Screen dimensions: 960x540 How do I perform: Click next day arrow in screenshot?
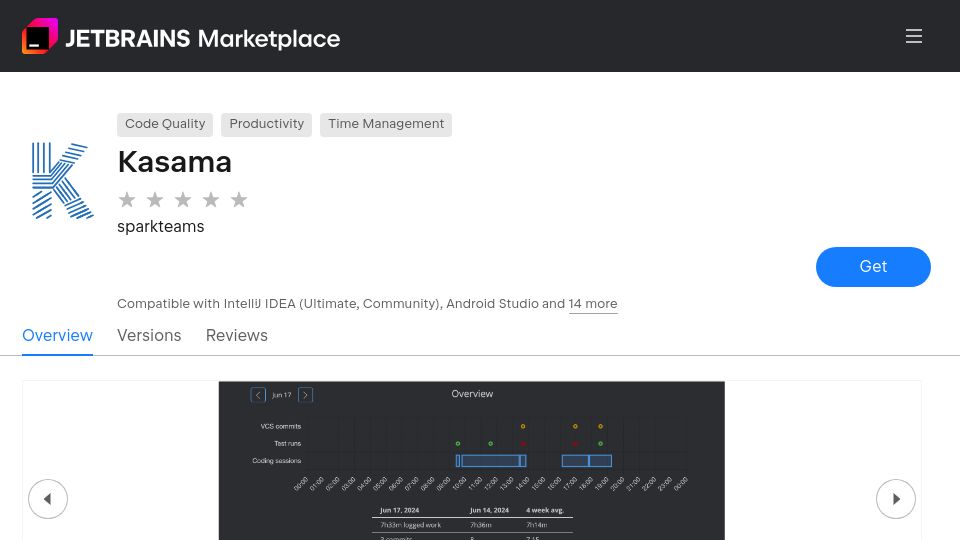(x=305, y=395)
